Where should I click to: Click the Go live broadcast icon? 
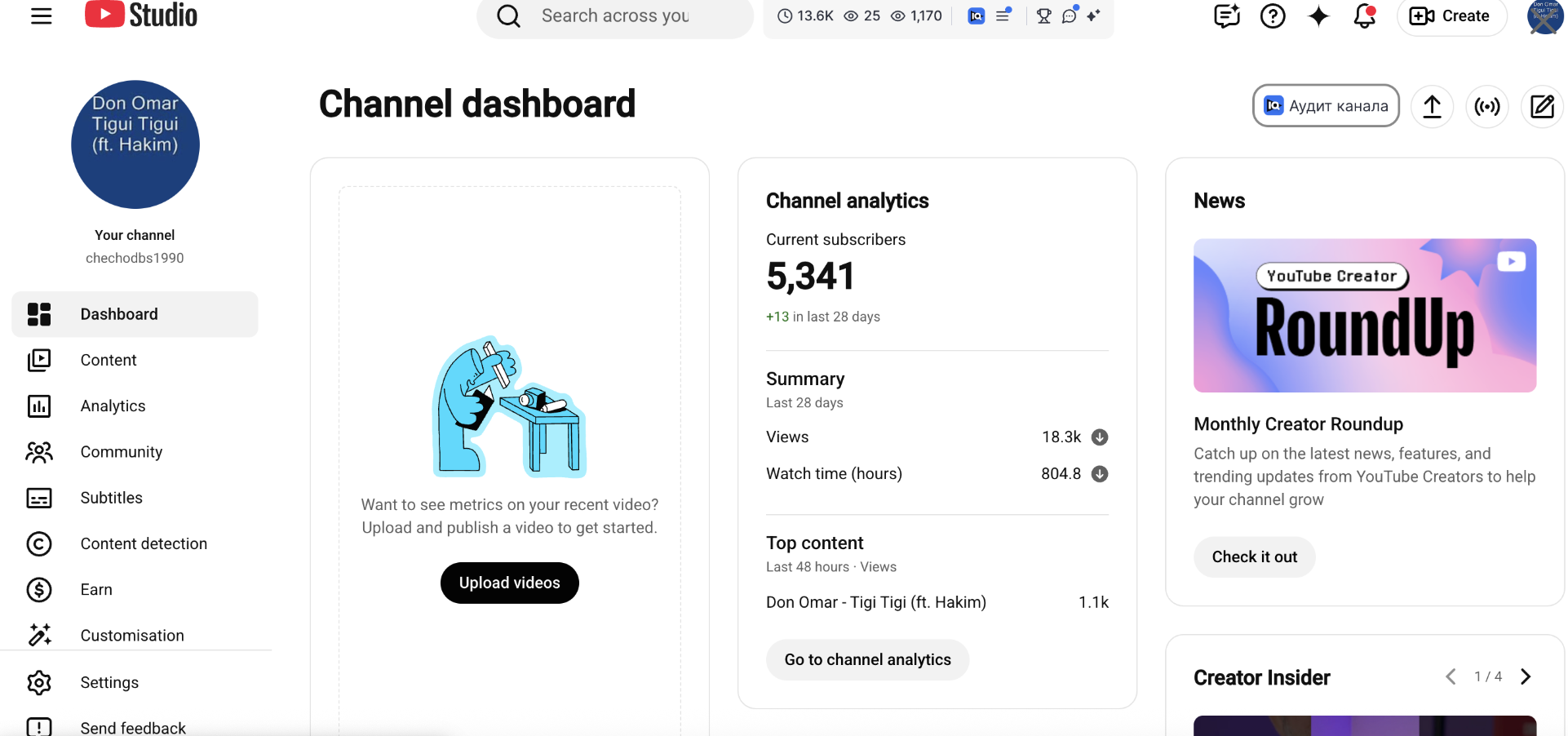1487,106
